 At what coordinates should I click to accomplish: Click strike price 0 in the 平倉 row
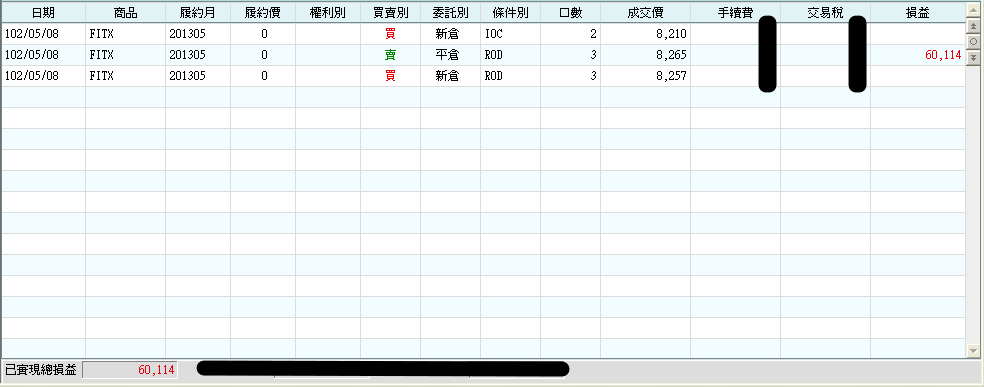pyautogui.click(x=264, y=55)
